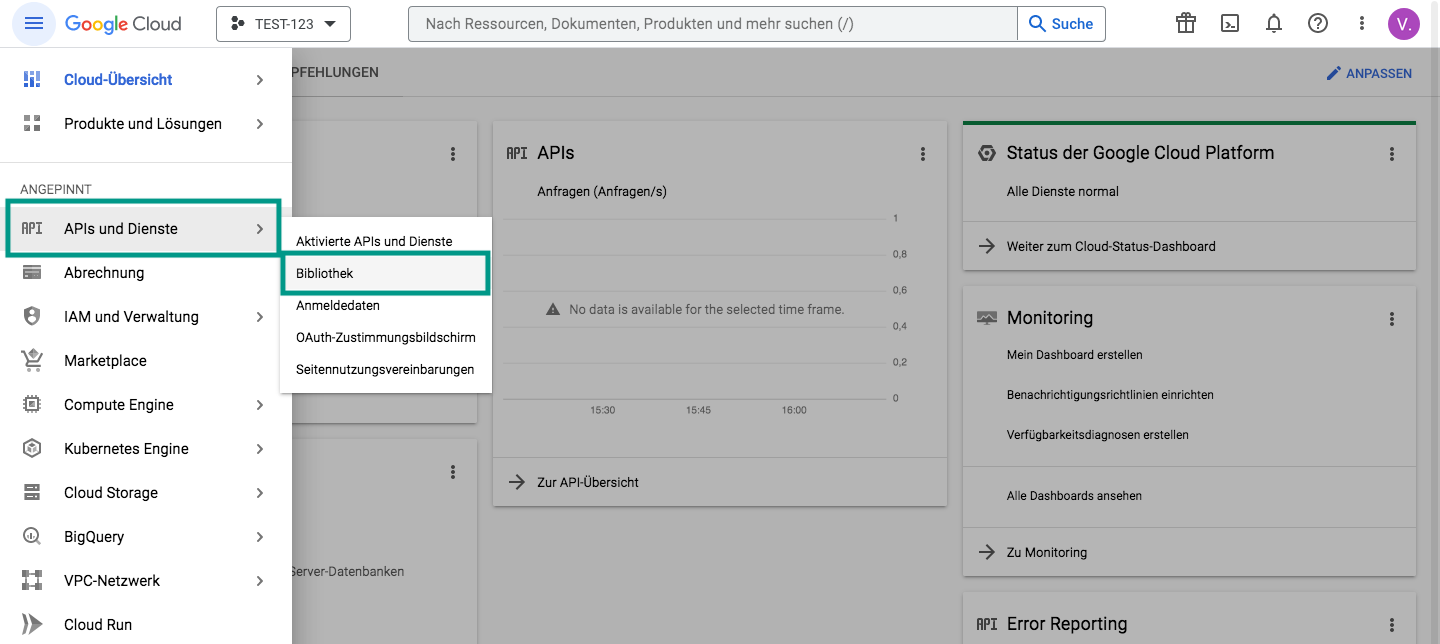Screen dimensions: 1440x644
Task: Click the Cloud Run icon
Action: tap(32, 625)
